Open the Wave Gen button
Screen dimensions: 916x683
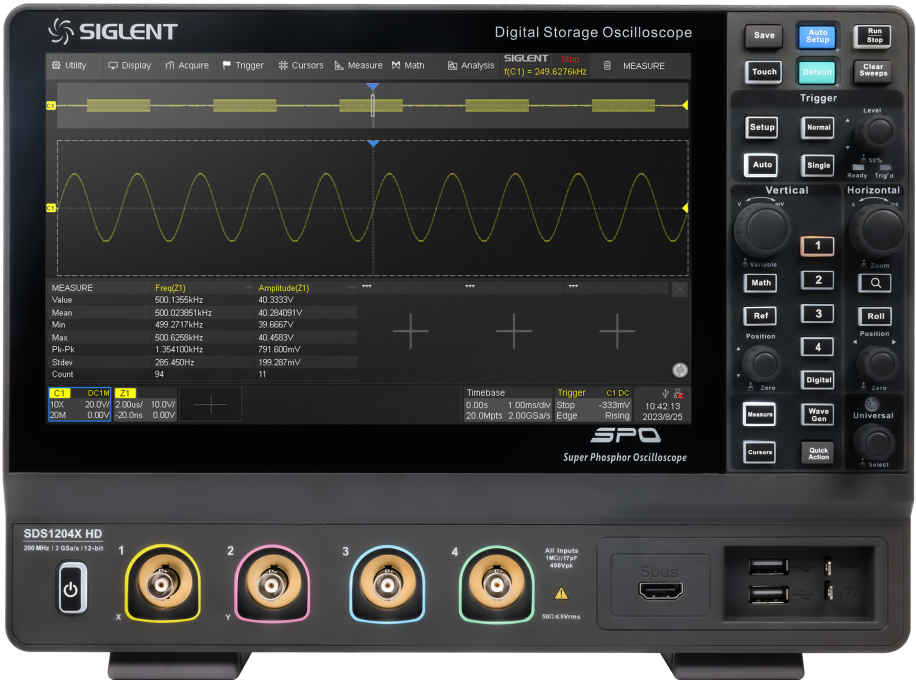coord(818,415)
